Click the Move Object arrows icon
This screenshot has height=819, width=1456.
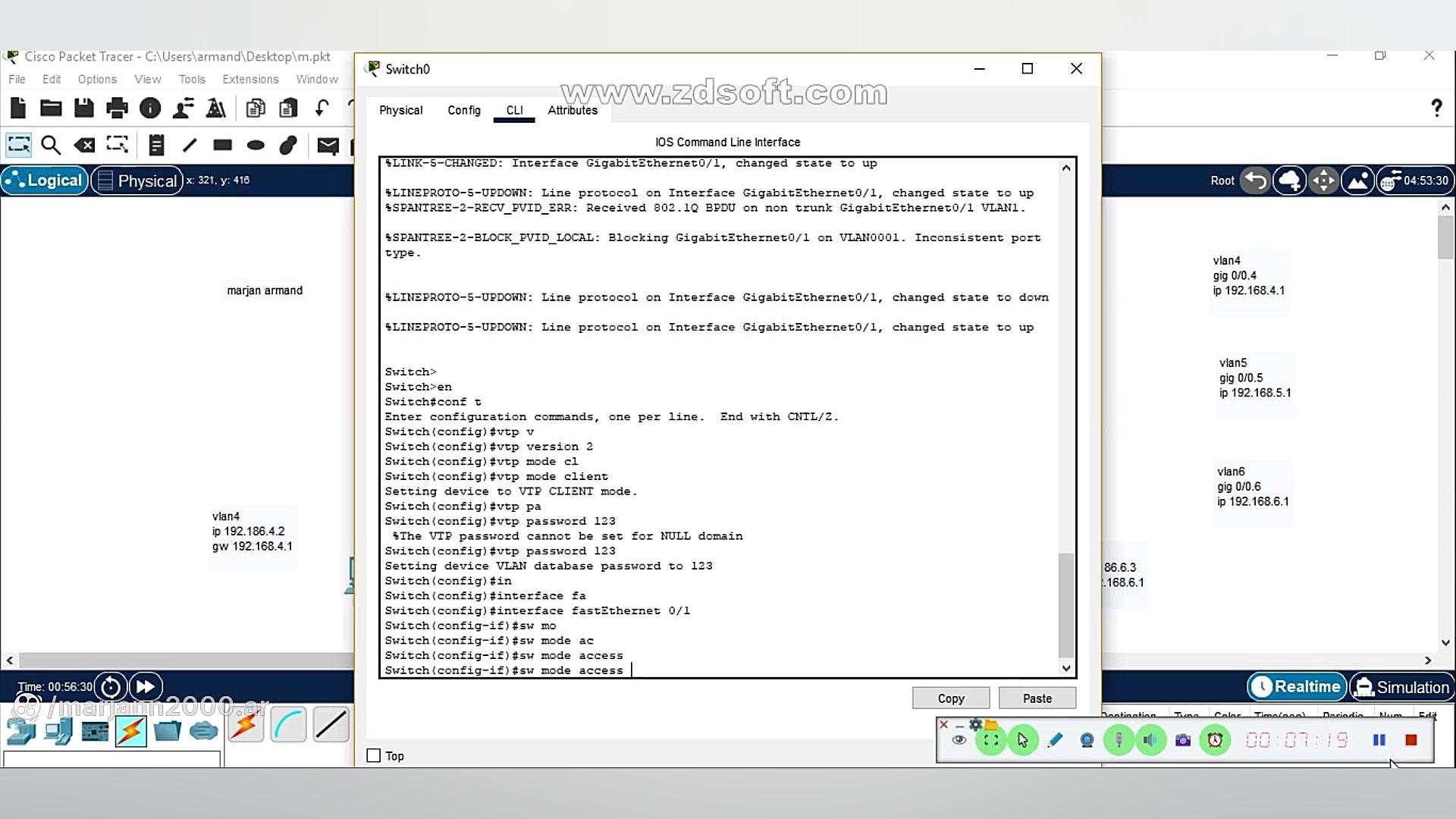[x=1323, y=180]
